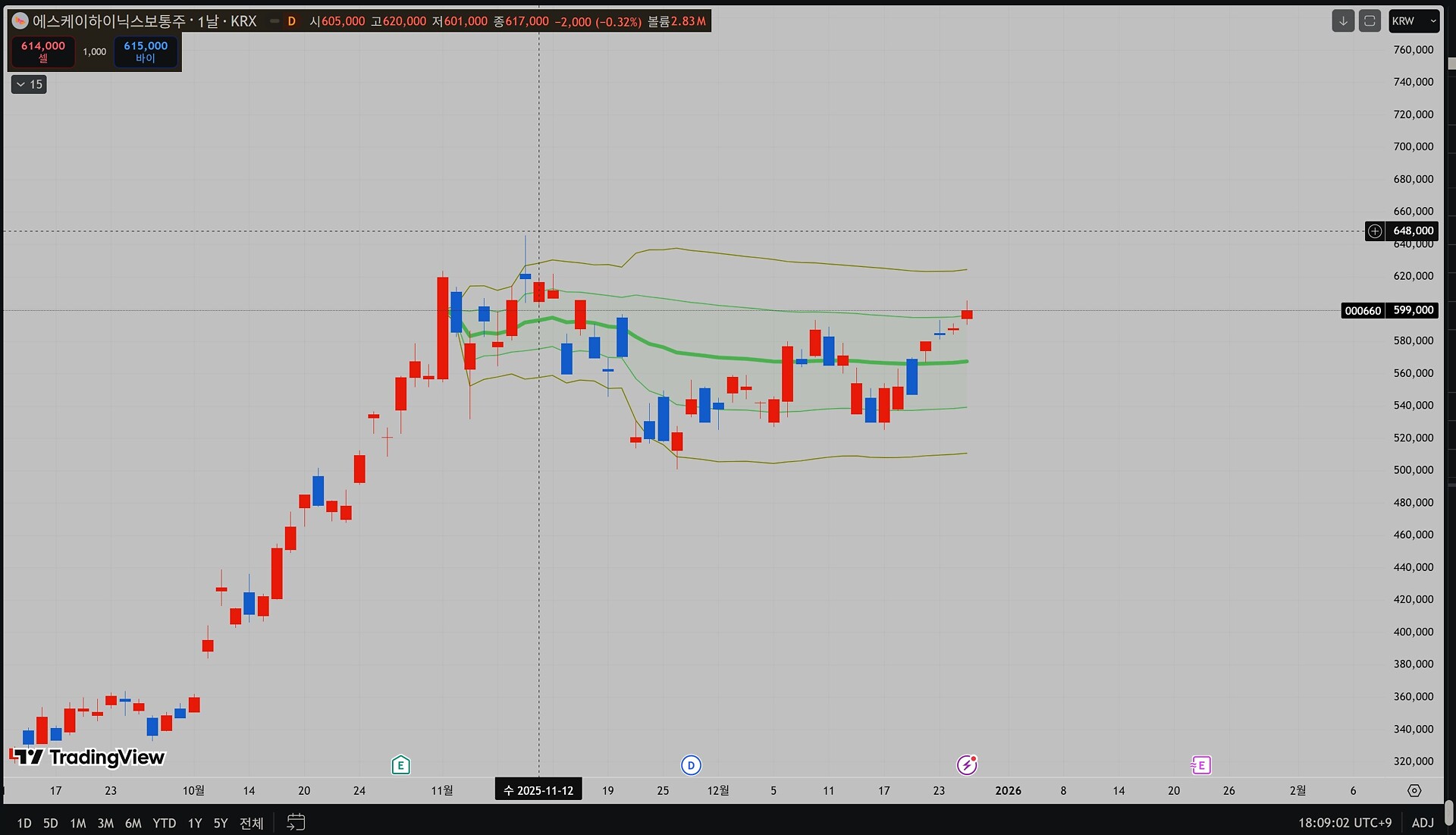Click the fullscreen frame icon near KRW
This screenshot has width=1456, height=835.
1369,21
